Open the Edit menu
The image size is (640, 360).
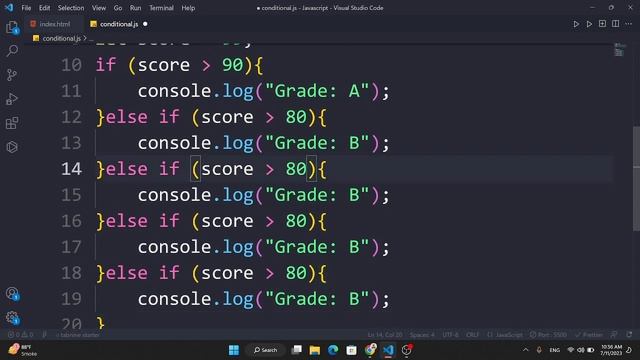(x=44, y=8)
